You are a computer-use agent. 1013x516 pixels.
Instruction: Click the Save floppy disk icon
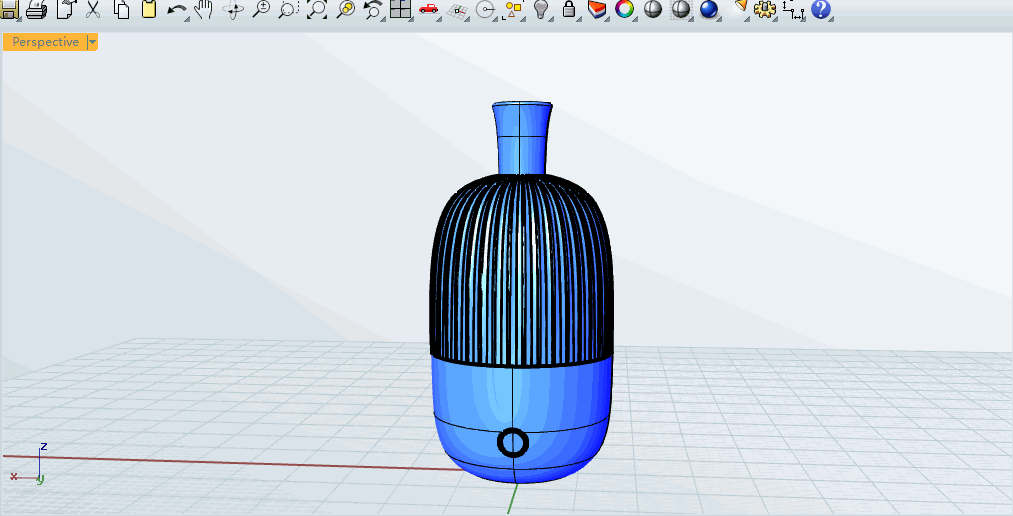[x=9, y=8]
